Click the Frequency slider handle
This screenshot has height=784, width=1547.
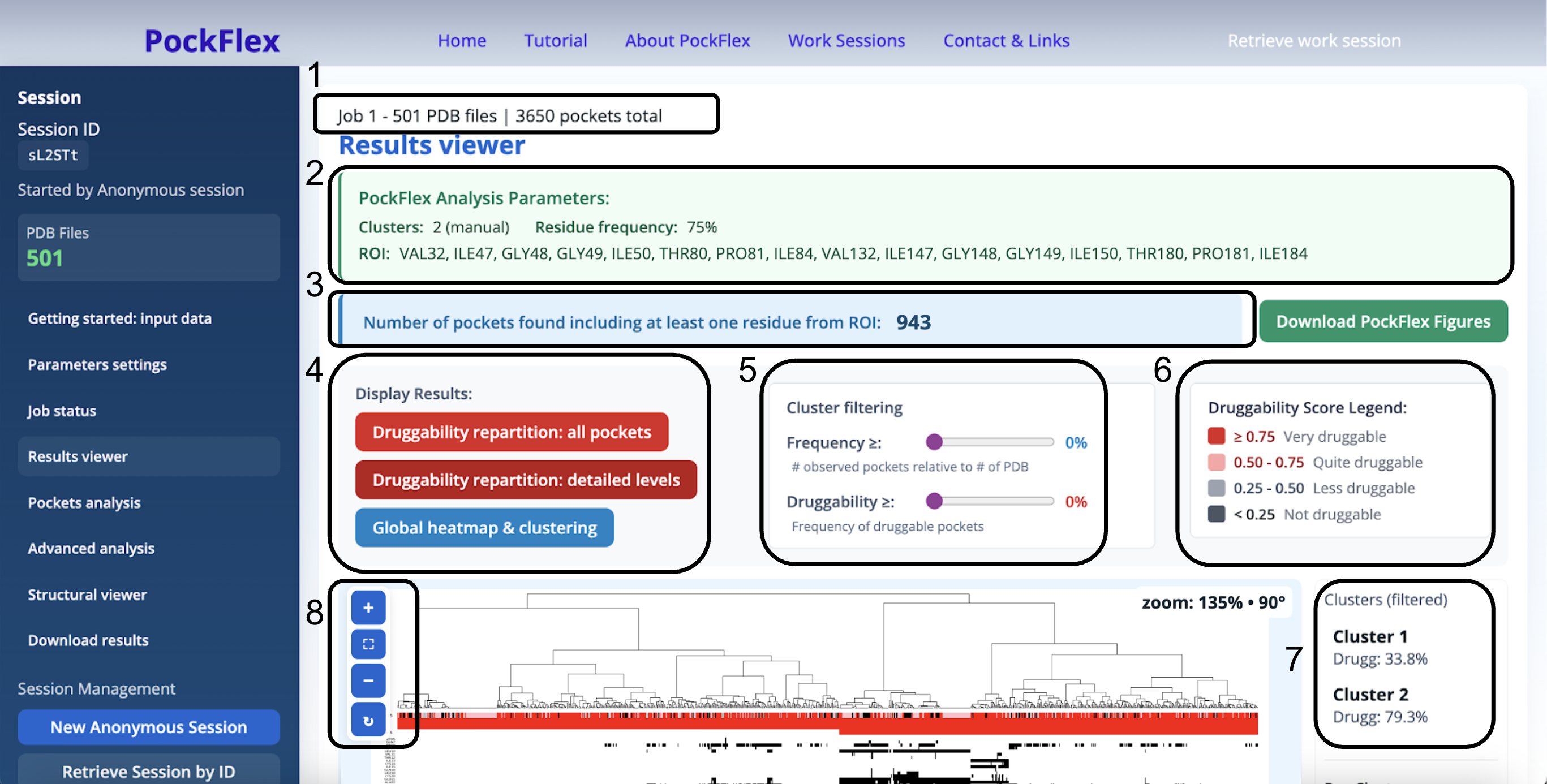[934, 442]
